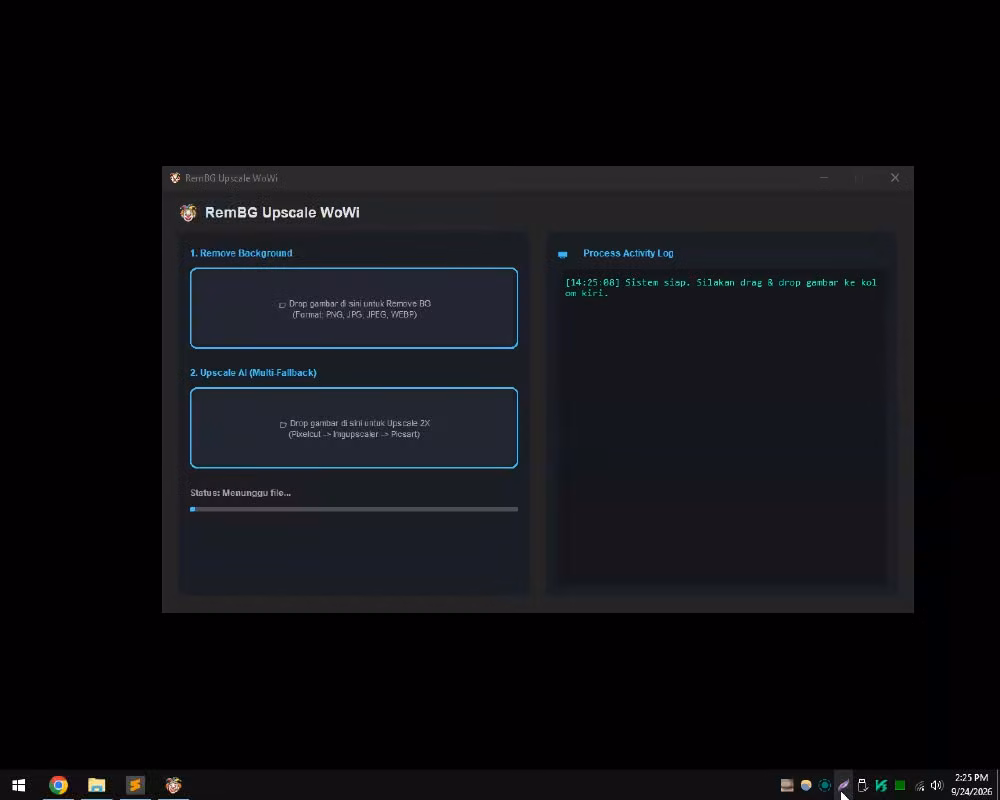Open File Explorer from the taskbar
The height and width of the screenshot is (800, 1000).
[x=96, y=785]
